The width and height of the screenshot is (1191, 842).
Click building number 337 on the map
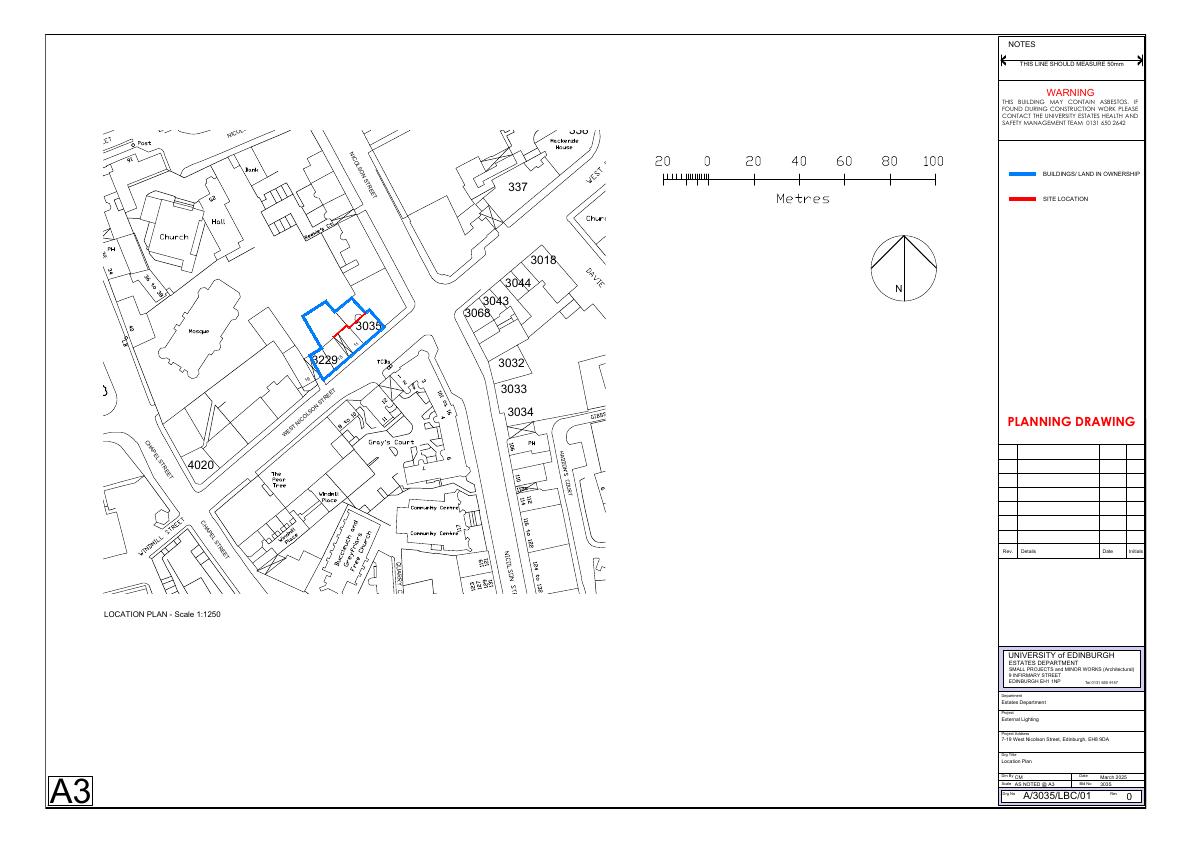pyautogui.click(x=518, y=187)
